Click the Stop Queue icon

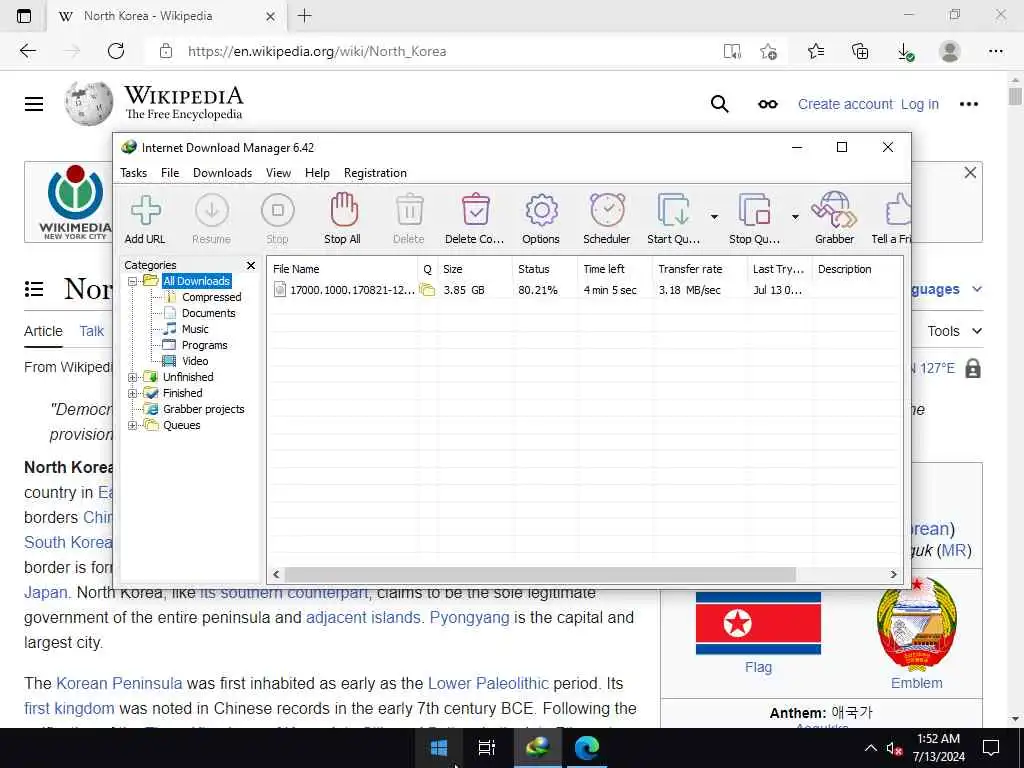pyautogui.click(x=754, y=219)
